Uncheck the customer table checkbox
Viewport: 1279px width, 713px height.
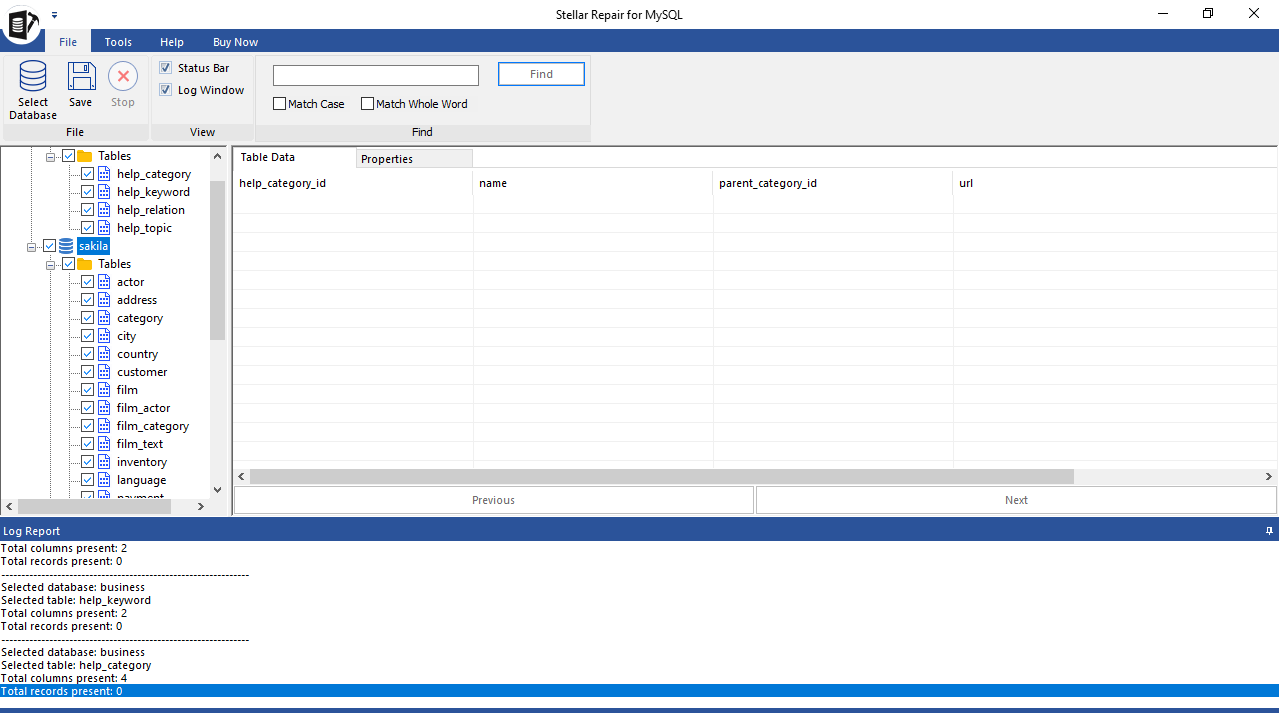click(x=88, y=372)
